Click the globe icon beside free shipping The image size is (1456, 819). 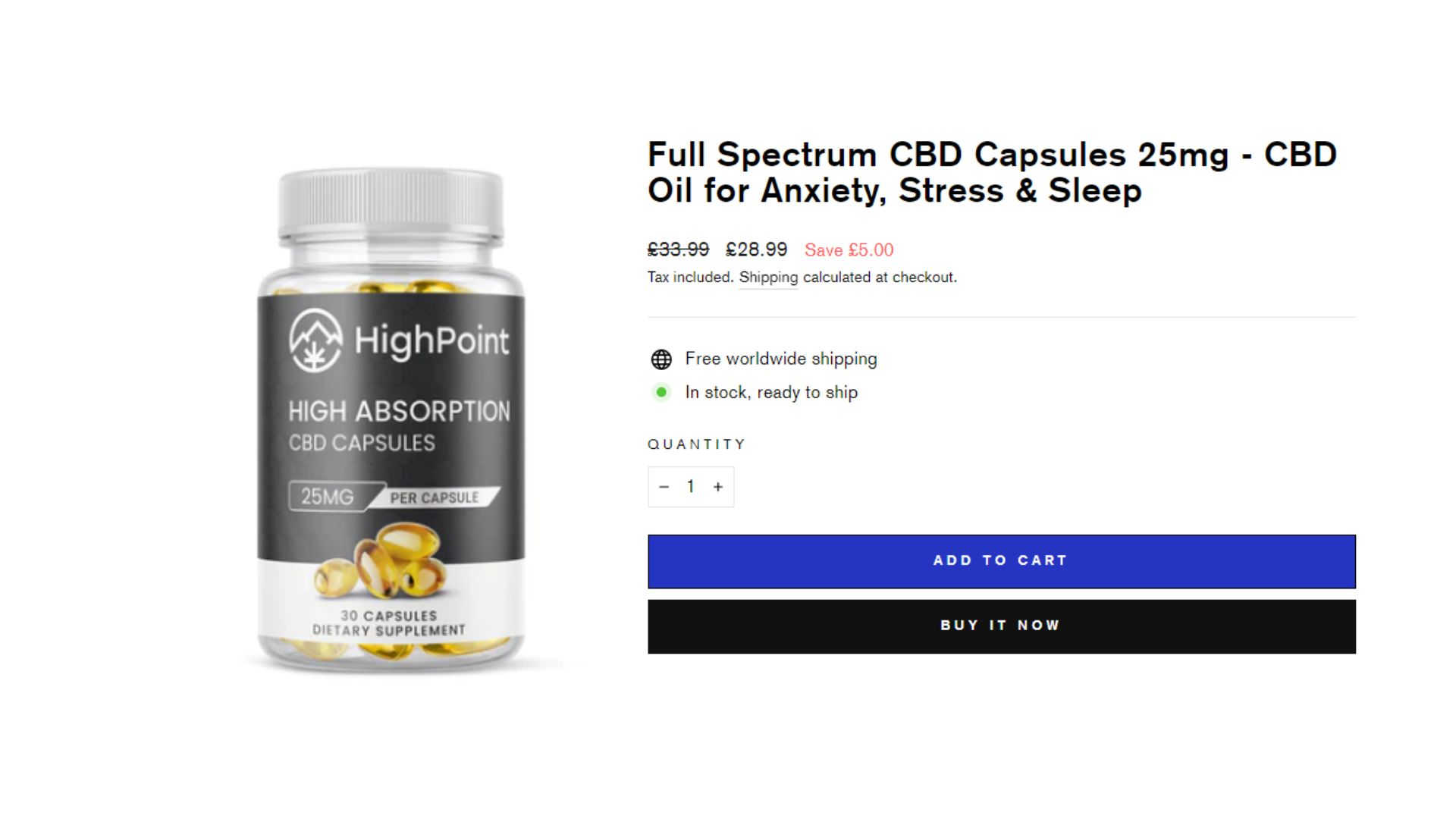coord(661,359)
